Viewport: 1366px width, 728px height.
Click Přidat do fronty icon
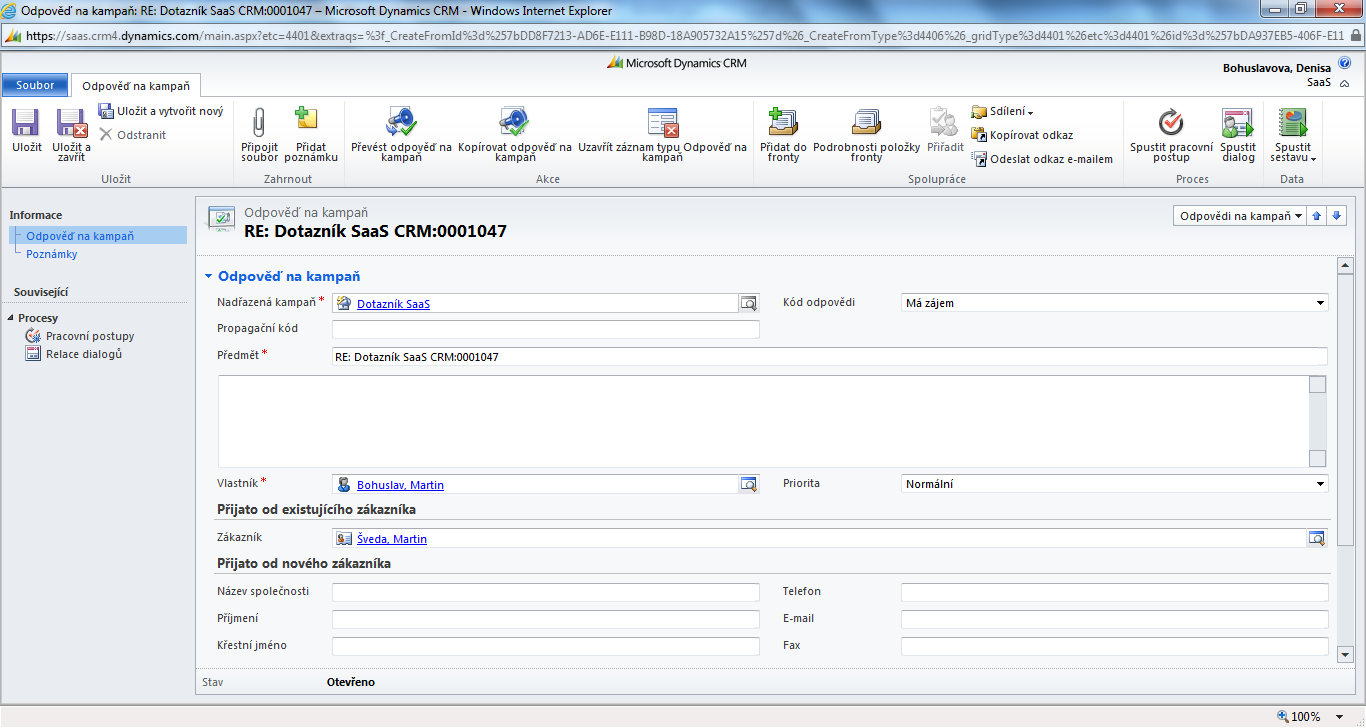(x=783, y=122)
